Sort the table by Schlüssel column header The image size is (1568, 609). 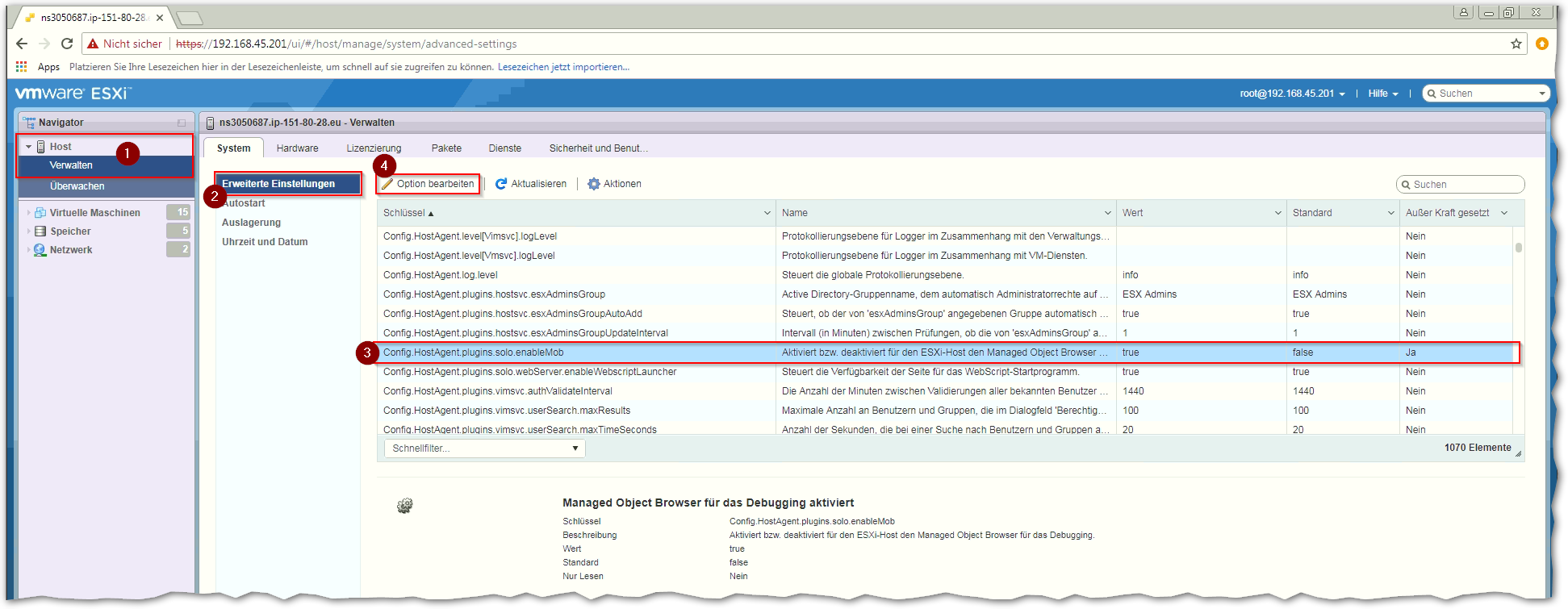pyautogui.click(x=405, y=213)
